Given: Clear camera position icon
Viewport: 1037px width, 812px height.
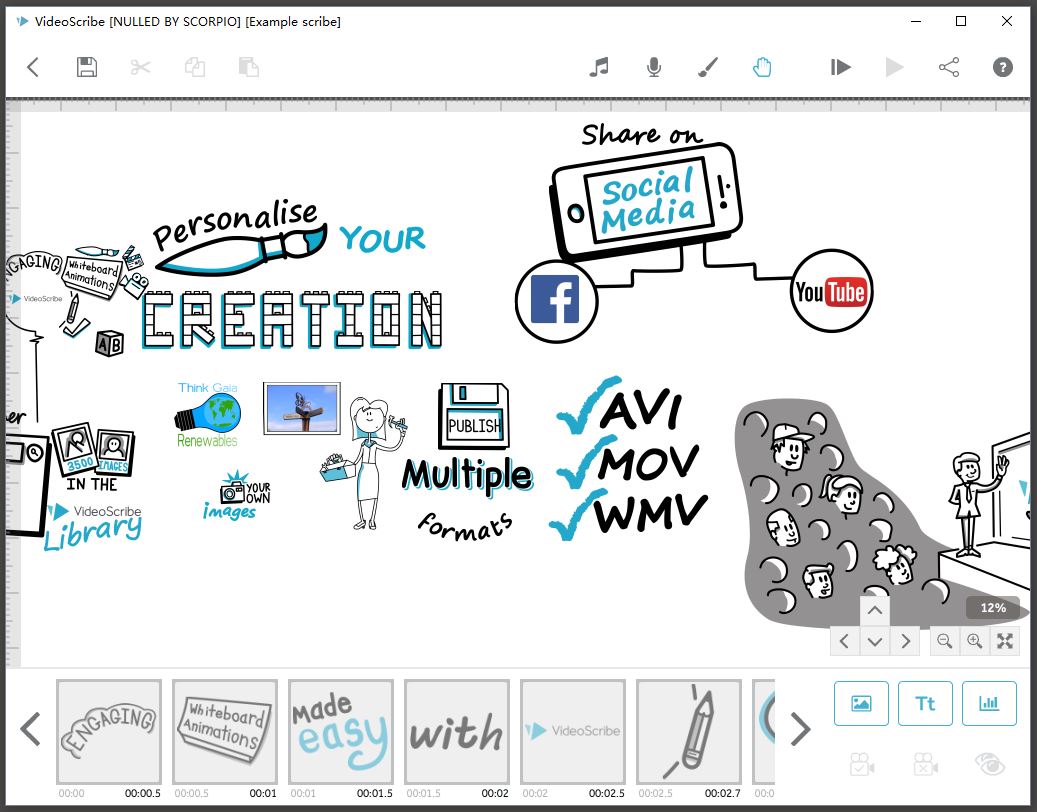Looking at the screenshot, I should coord(925,764).
